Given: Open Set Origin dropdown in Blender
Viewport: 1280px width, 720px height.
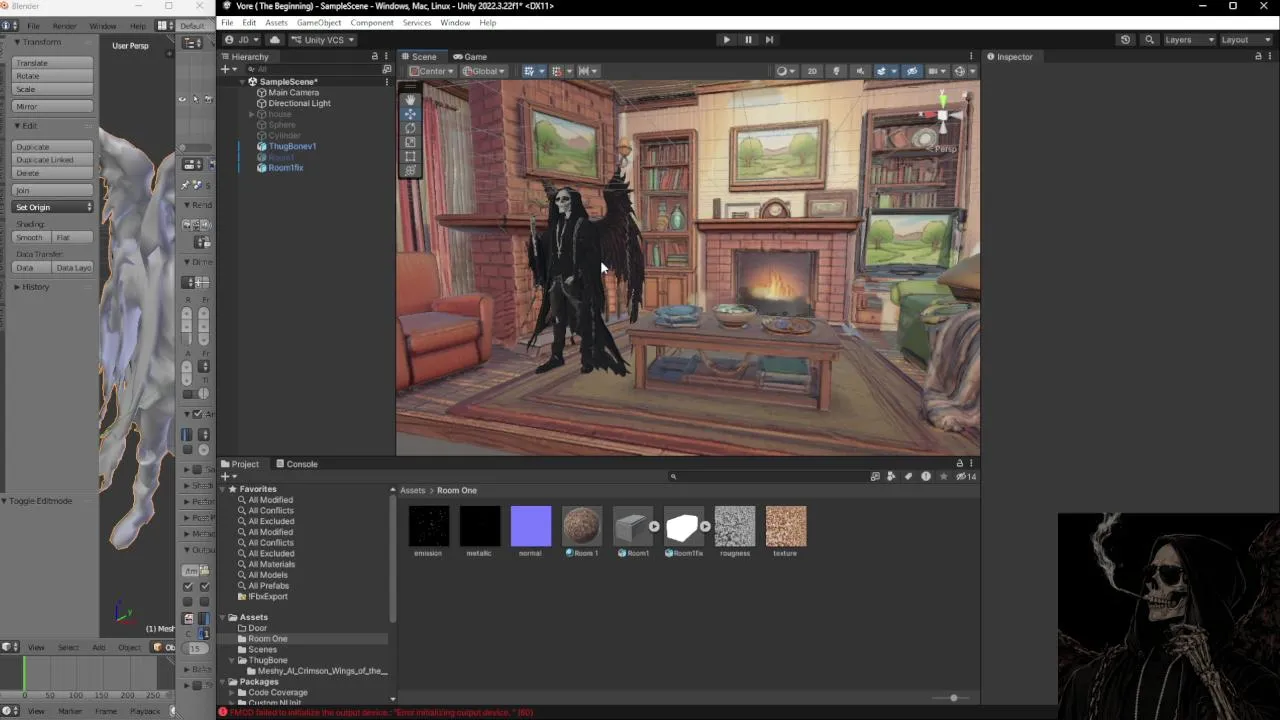Looking at the screenshot, I should 53,207.
